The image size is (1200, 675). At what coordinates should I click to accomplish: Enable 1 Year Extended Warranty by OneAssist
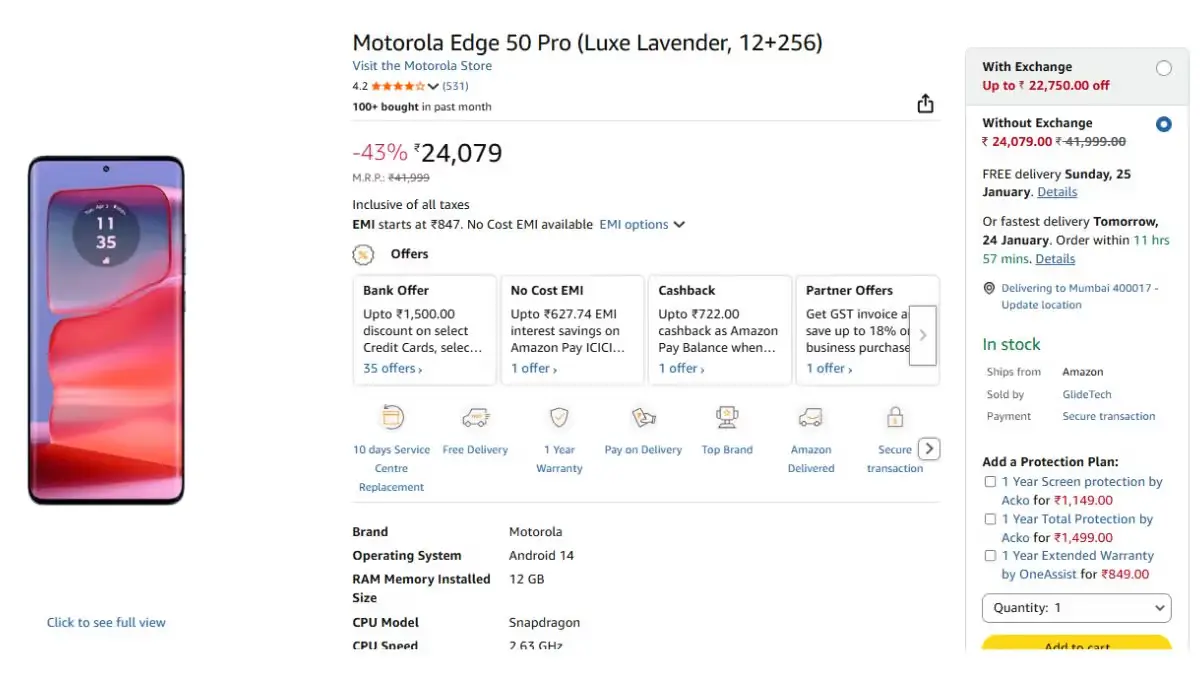tap(990, 556)
